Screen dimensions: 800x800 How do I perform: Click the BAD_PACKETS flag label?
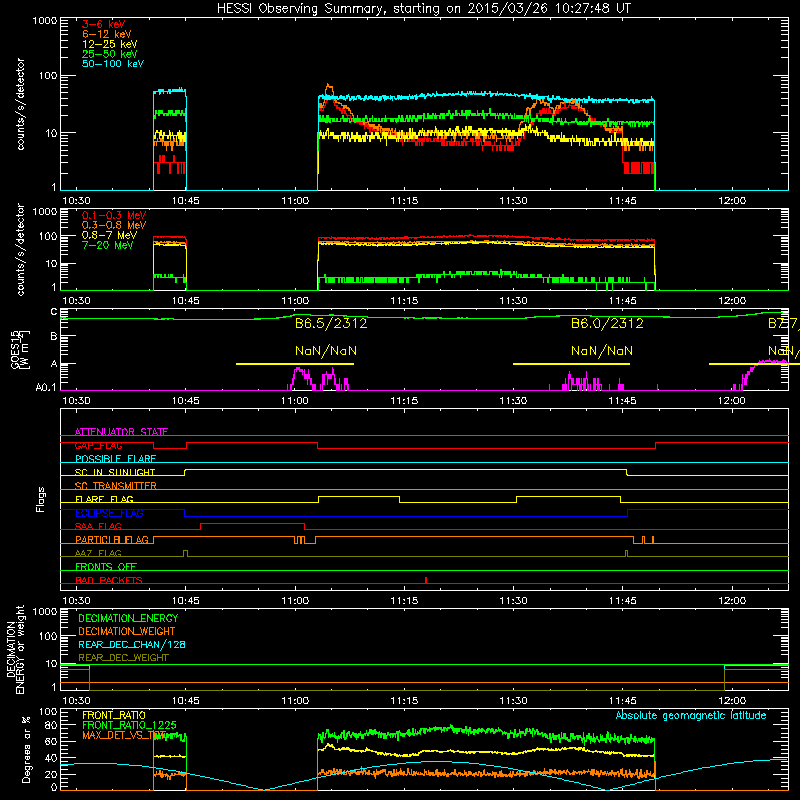[109, 580]
